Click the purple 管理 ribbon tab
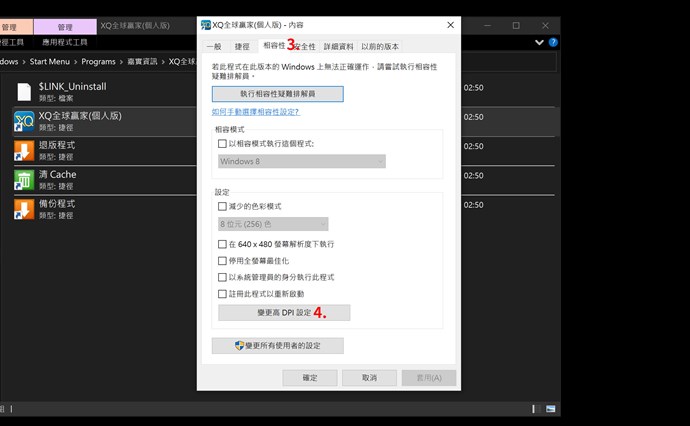 [65, 27]
